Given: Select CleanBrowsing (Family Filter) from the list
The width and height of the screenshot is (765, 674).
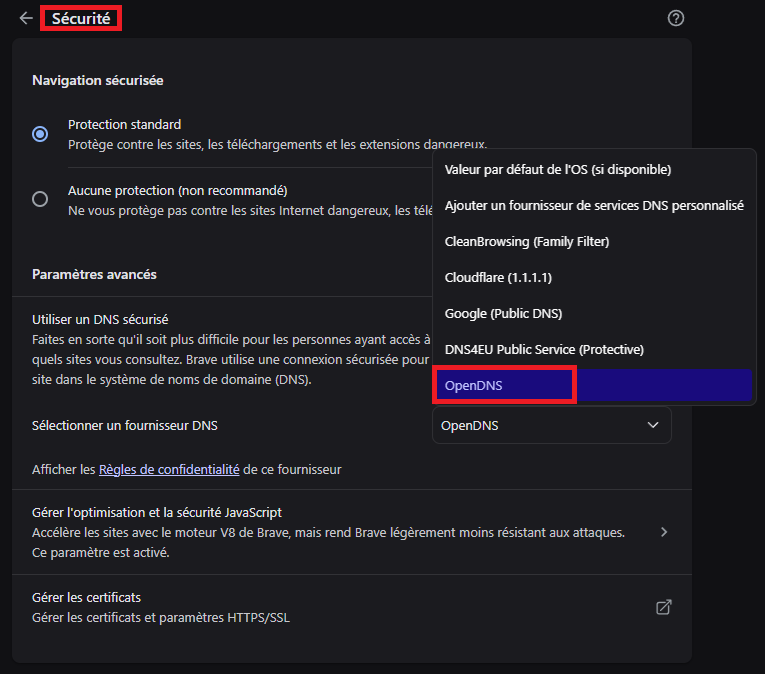Looking at the screenshot, I should tap(527, 242).
